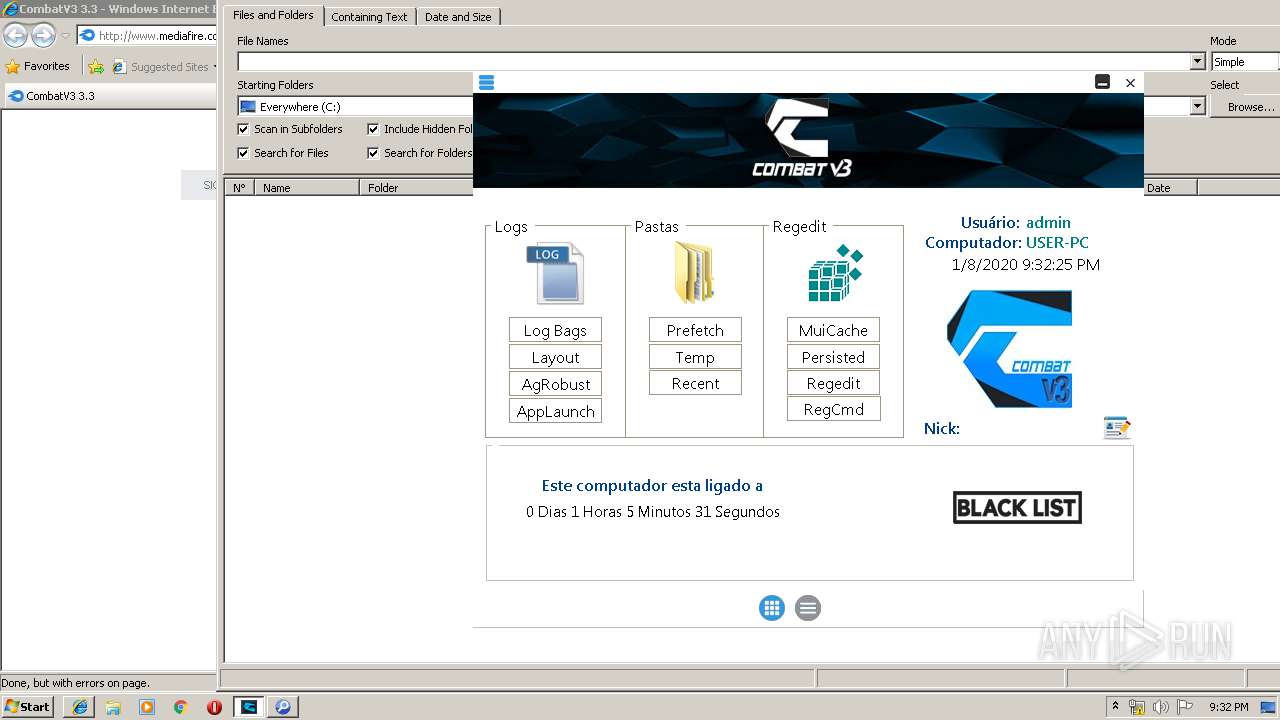The width and height of the screenshot is (1280, 720).
Task: Toggle Search for Folders checkbox
Action: click(373, 153)
